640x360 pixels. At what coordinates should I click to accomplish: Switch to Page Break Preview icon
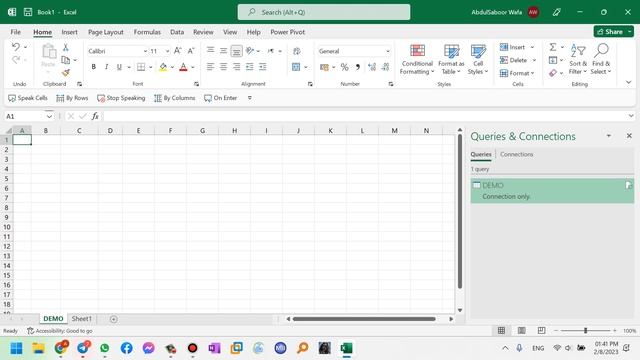[541, 330]
